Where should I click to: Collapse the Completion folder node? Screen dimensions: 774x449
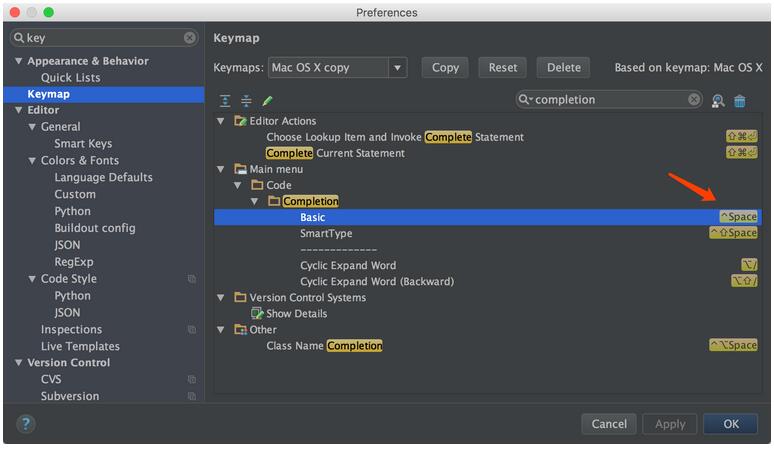(255, 201)
